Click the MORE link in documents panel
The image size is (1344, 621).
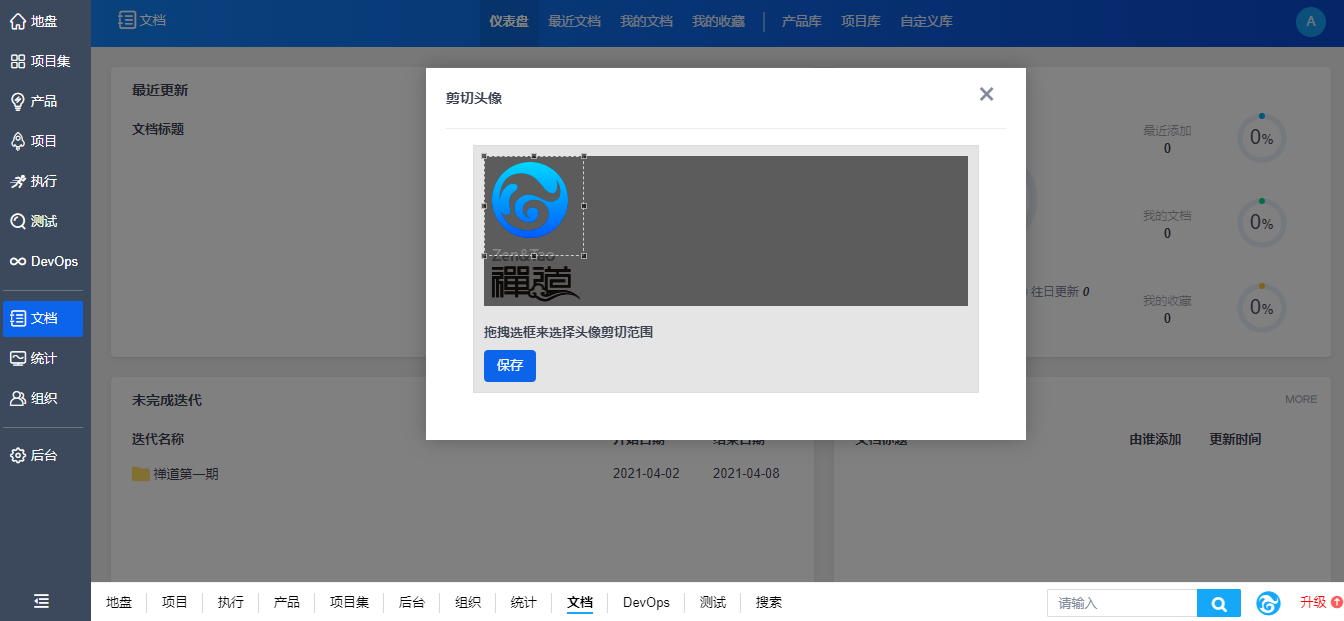1300,399
